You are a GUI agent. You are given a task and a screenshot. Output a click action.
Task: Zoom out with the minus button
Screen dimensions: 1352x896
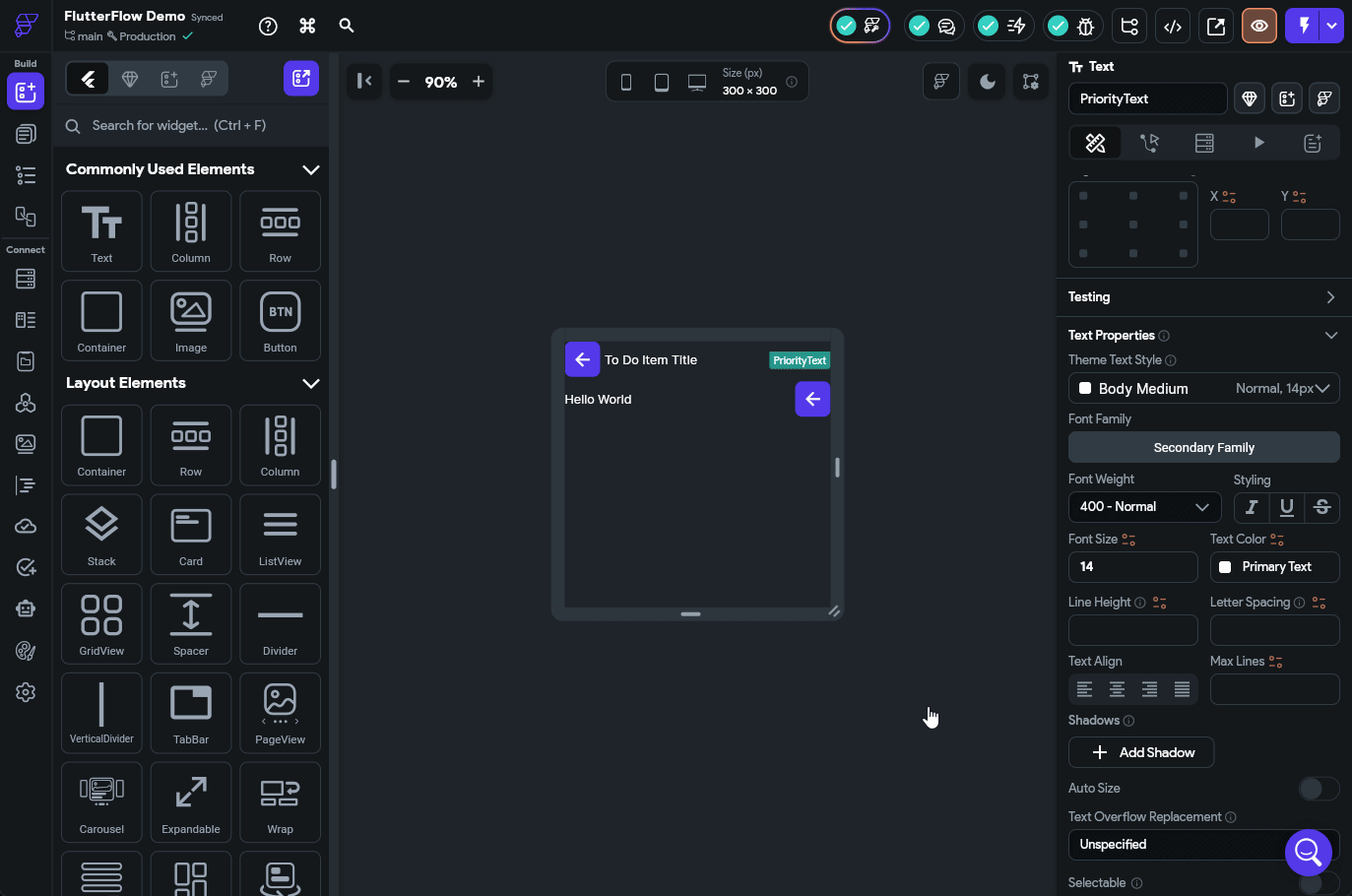coord(404,82)
